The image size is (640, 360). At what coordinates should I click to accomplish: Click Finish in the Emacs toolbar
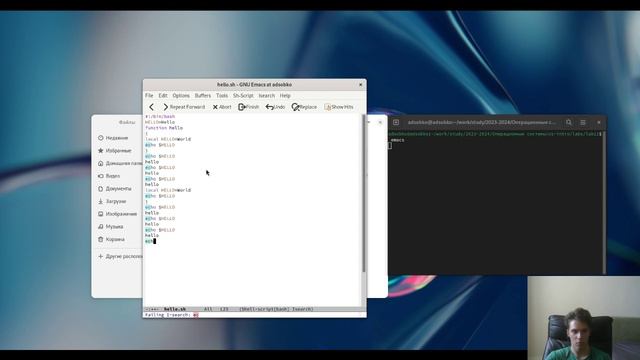click(249, 107)
